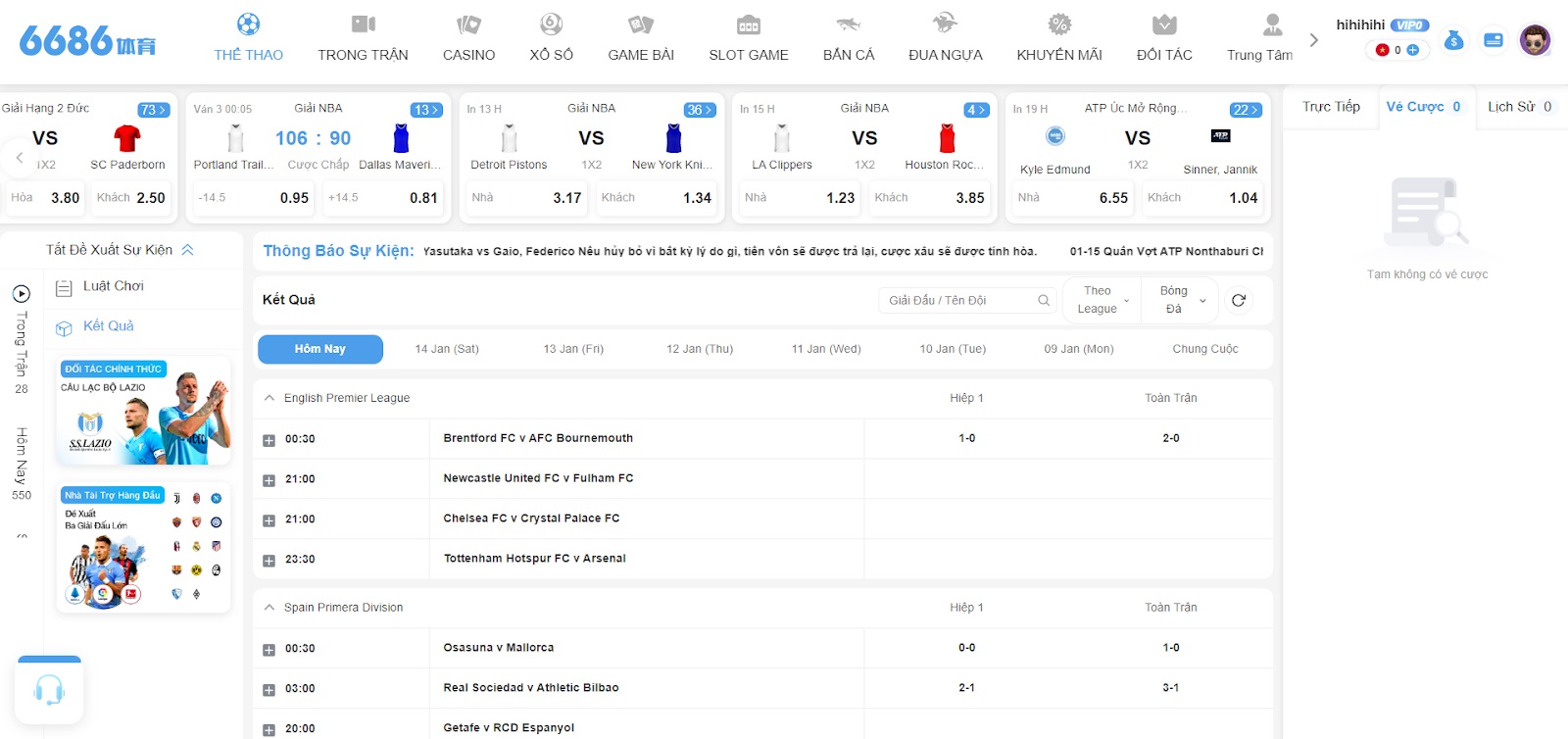This screenshot has width=1568, height=739.
Task: Open the Trong Trận live video icon
Action: [364, 24]
